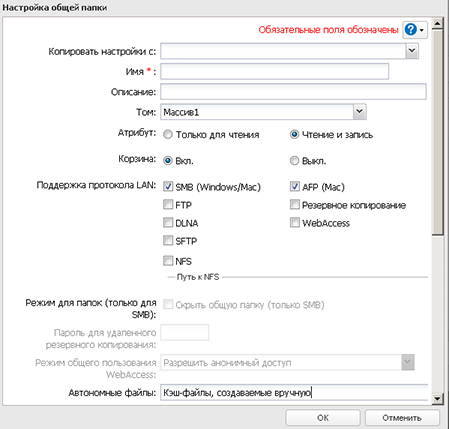The width and height of the screenshot is (449, 429).
Task: Expand the 'Том' volume dropdown arrow
Action: [359, 112]
